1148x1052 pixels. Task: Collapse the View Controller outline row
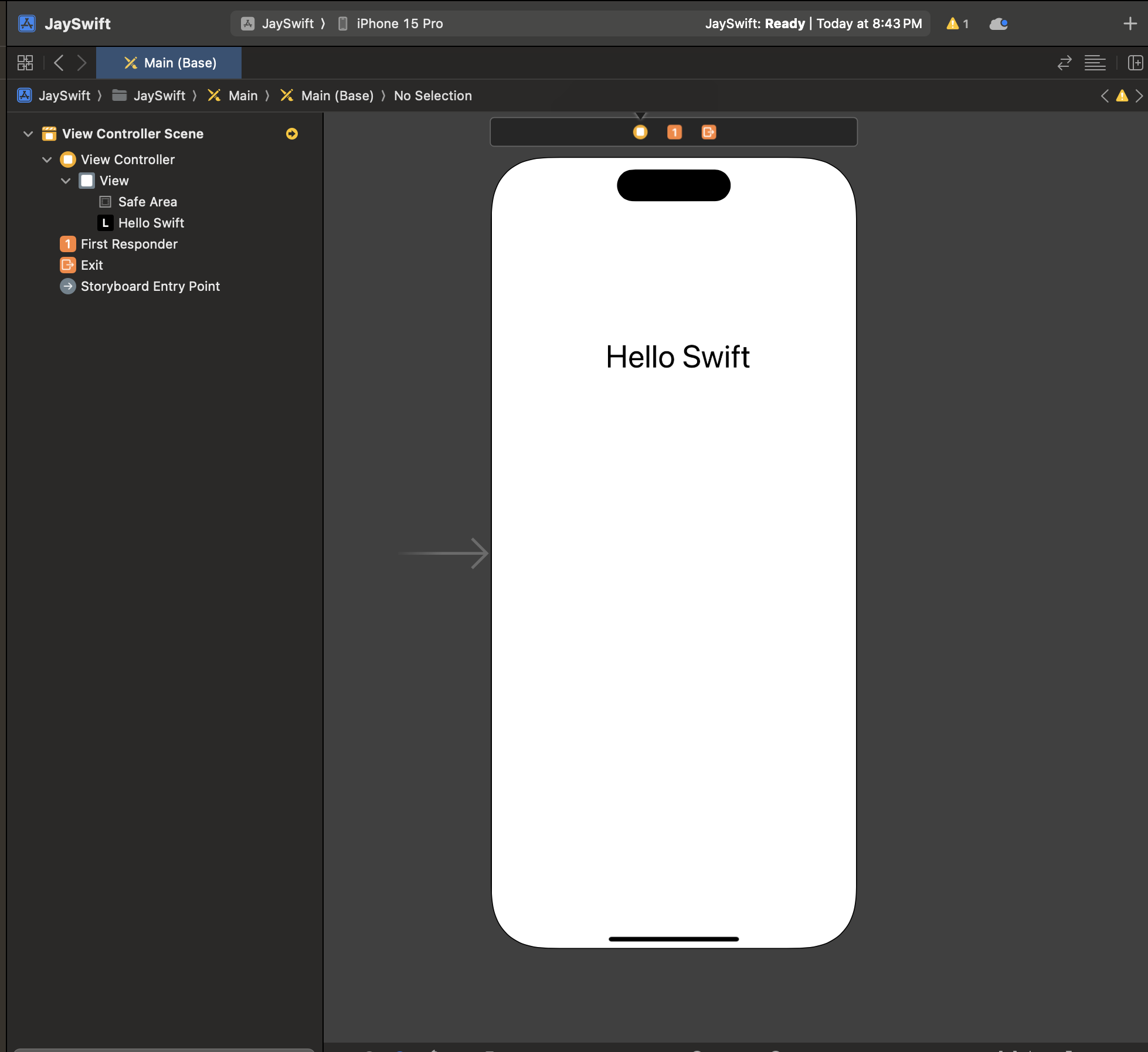(x=47, y=160)
